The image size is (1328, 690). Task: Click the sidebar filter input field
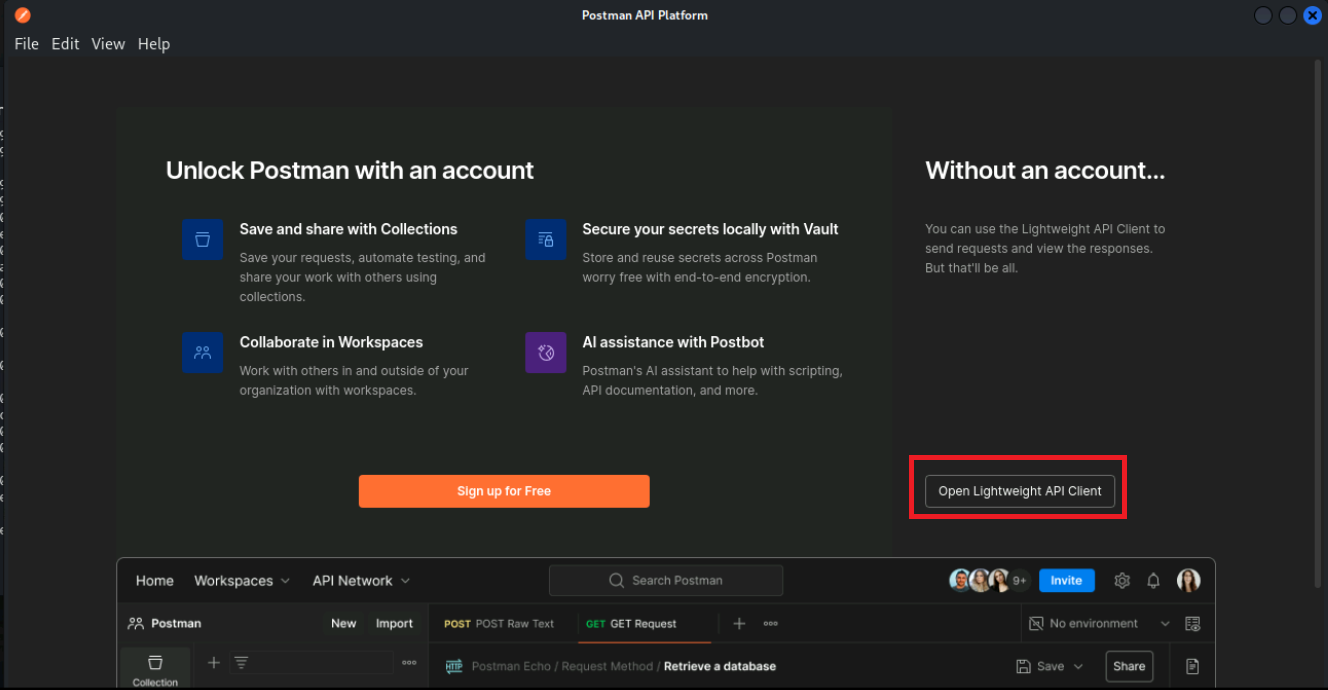312,662
